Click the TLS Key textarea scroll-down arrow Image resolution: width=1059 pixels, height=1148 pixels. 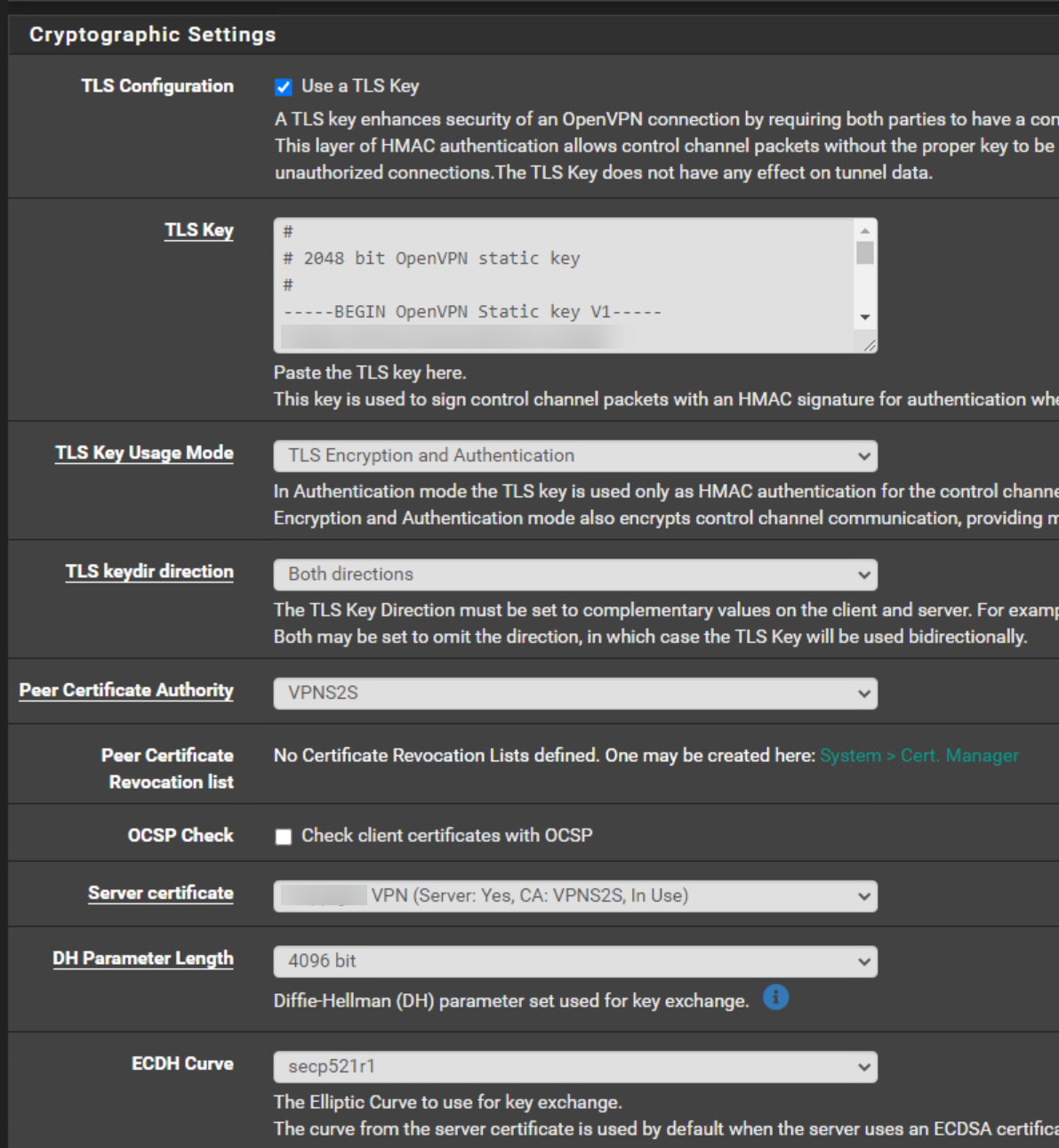[865, 317]
